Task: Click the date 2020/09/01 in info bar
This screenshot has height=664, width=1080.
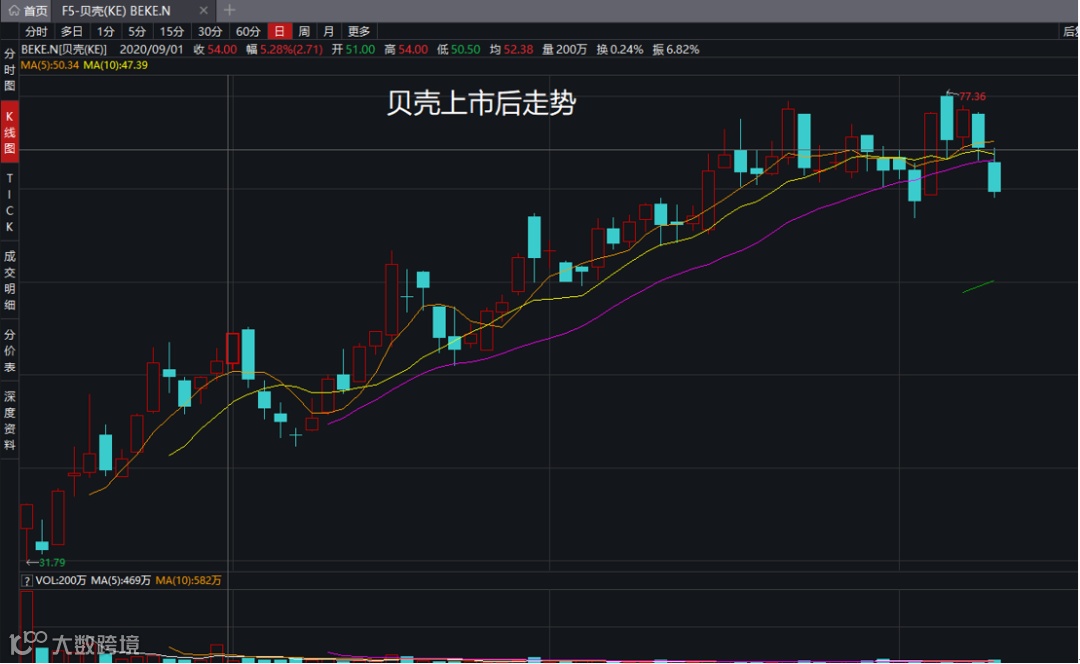Action: coord(152,50)
